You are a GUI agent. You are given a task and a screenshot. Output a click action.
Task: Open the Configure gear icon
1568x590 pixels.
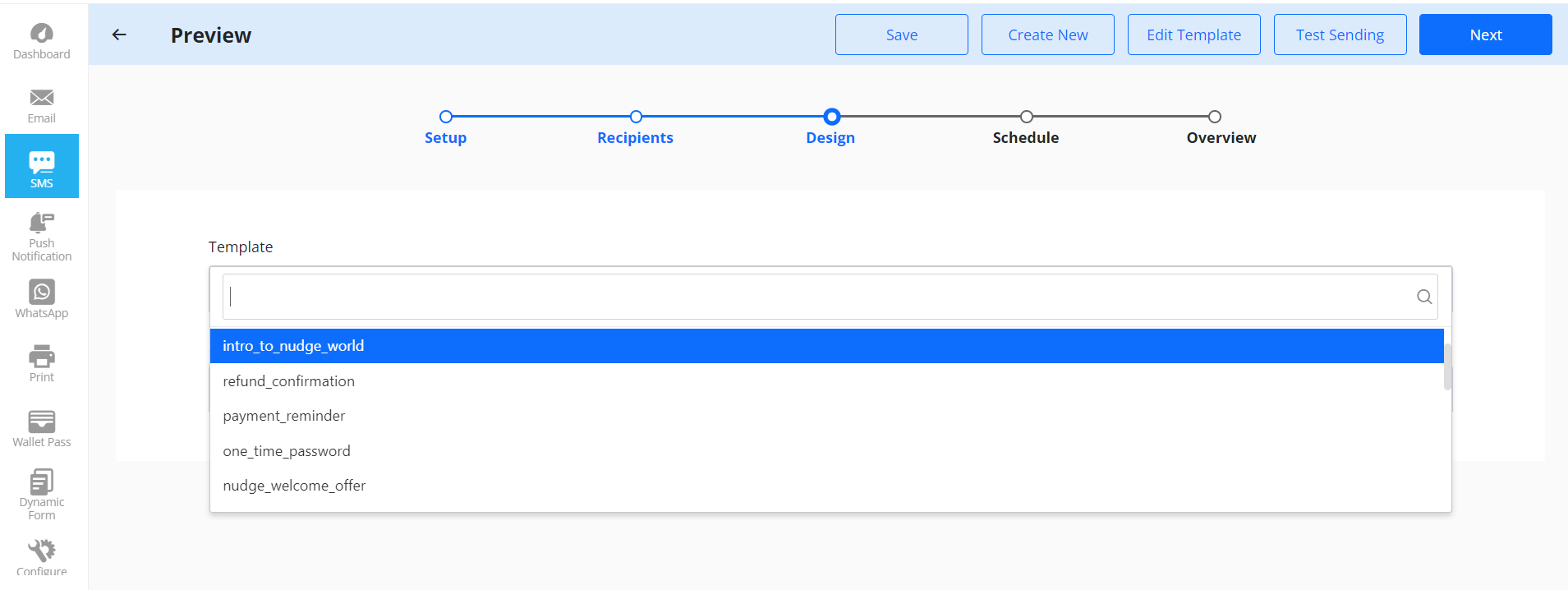tap(42, 550)
